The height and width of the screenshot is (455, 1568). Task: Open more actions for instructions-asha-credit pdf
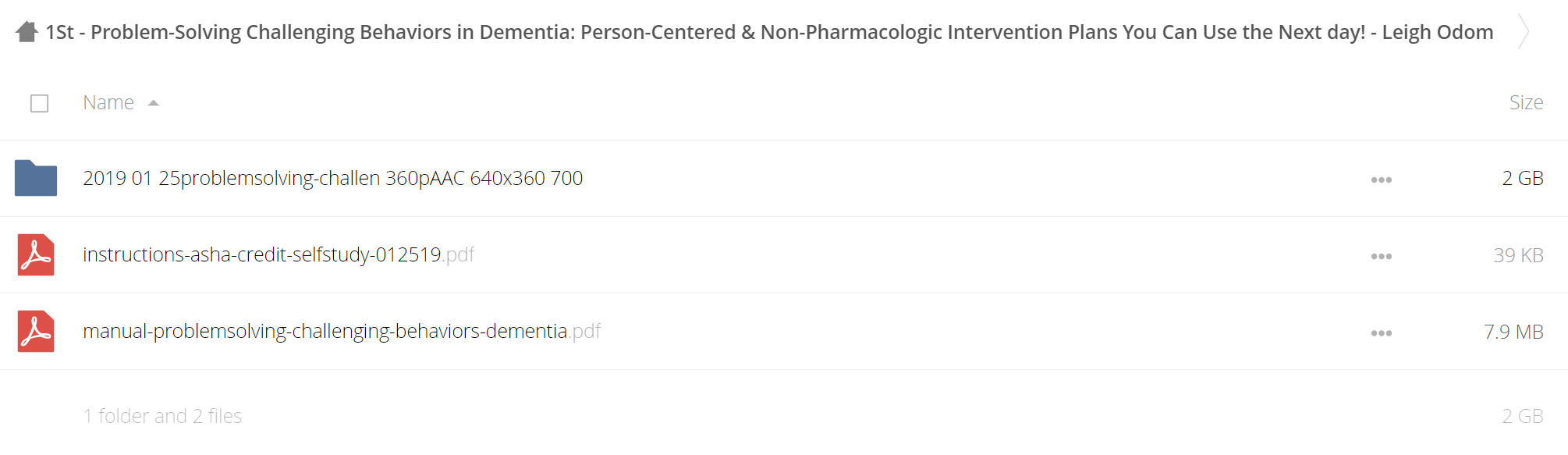1381,256
